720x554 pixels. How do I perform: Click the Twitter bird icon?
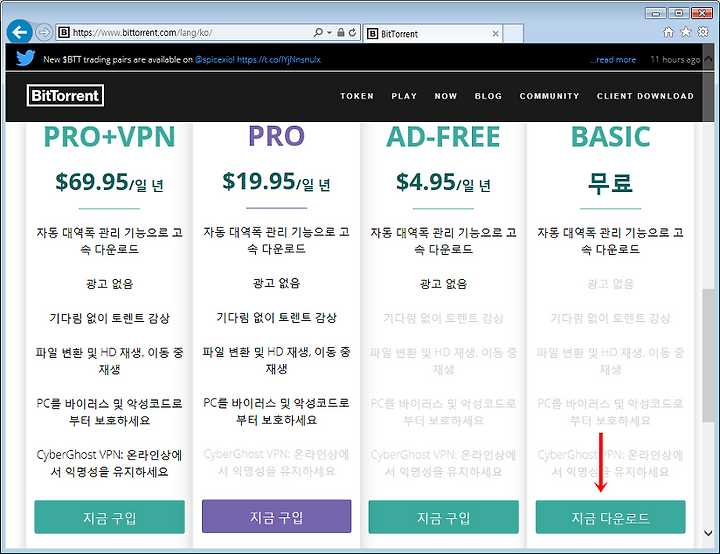coord(25,58)
